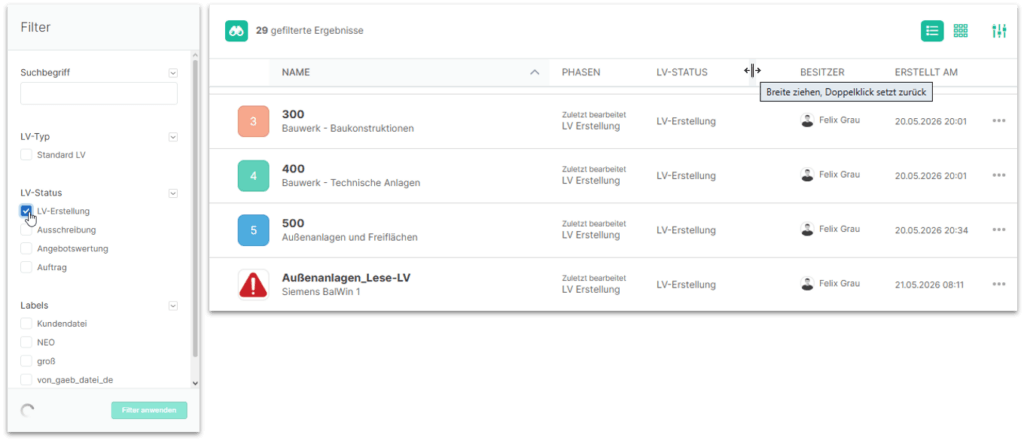Open three-dots menu for Außenanlagen_Lese-LV
Screen dimensions: 1024x441
999,284
